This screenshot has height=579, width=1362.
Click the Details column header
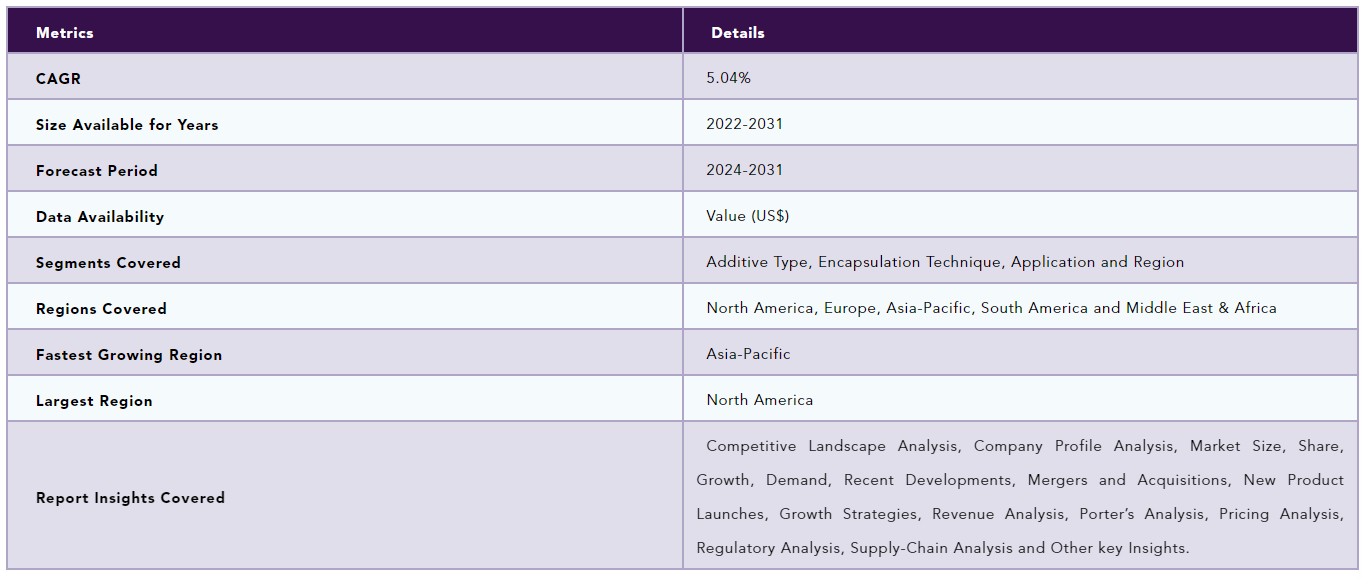tap(738, 33)
